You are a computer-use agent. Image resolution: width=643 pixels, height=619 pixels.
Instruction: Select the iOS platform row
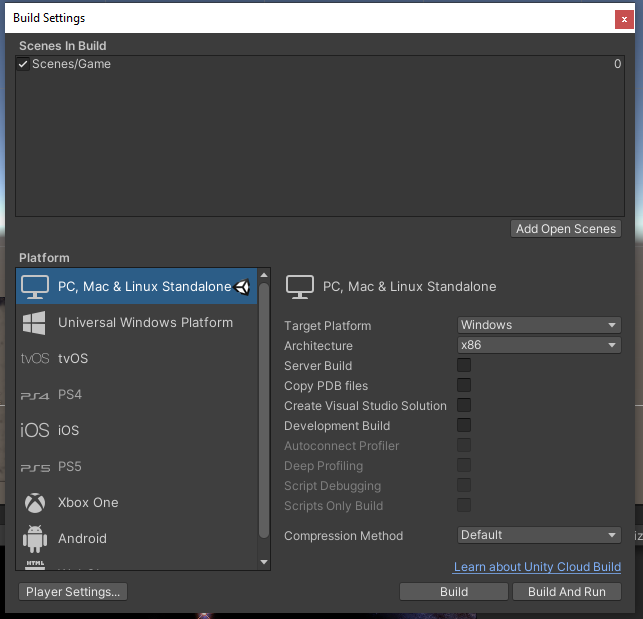click(x=137, y=430)
